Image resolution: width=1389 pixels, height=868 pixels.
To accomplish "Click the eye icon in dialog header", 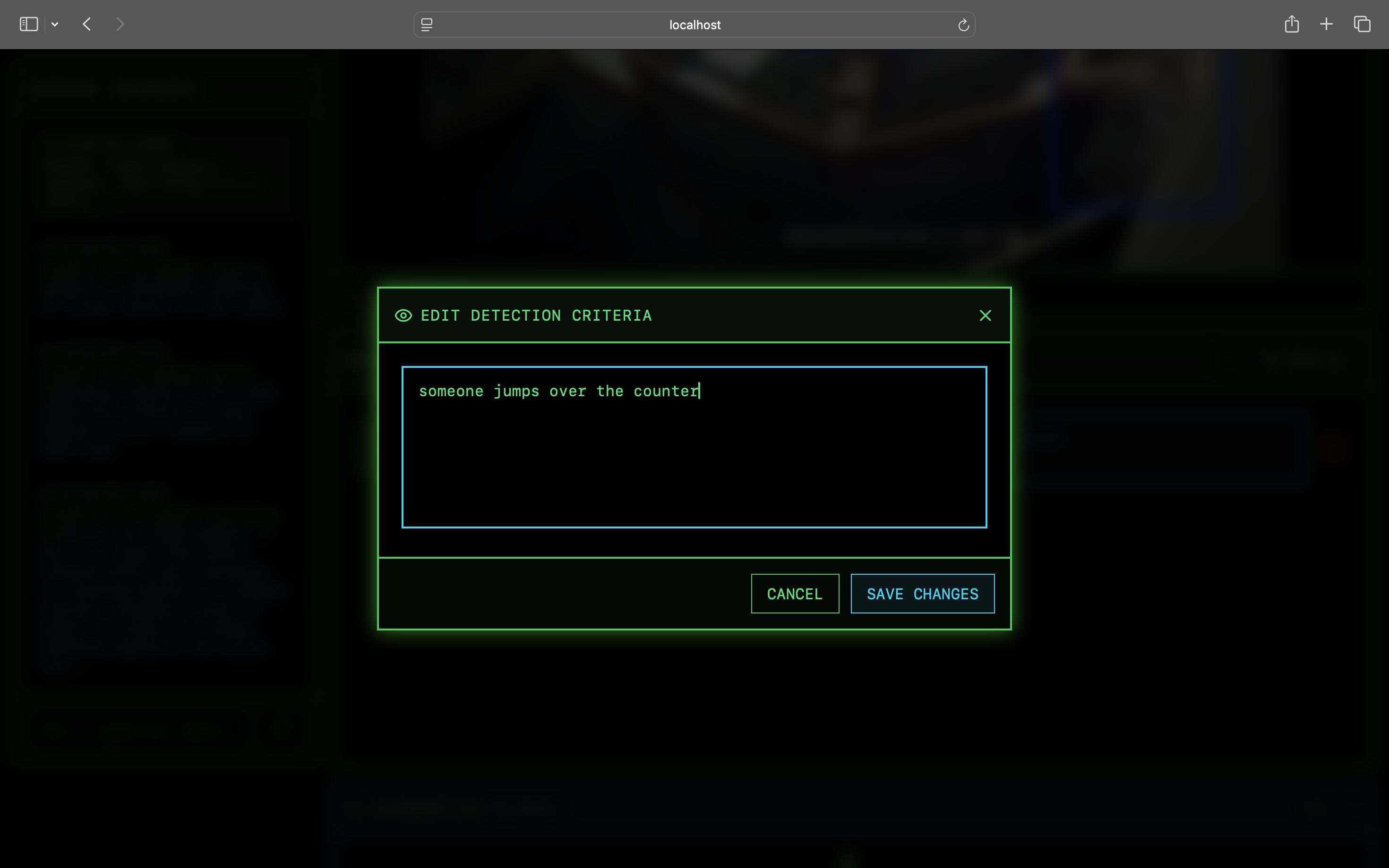I will (403, 316).
